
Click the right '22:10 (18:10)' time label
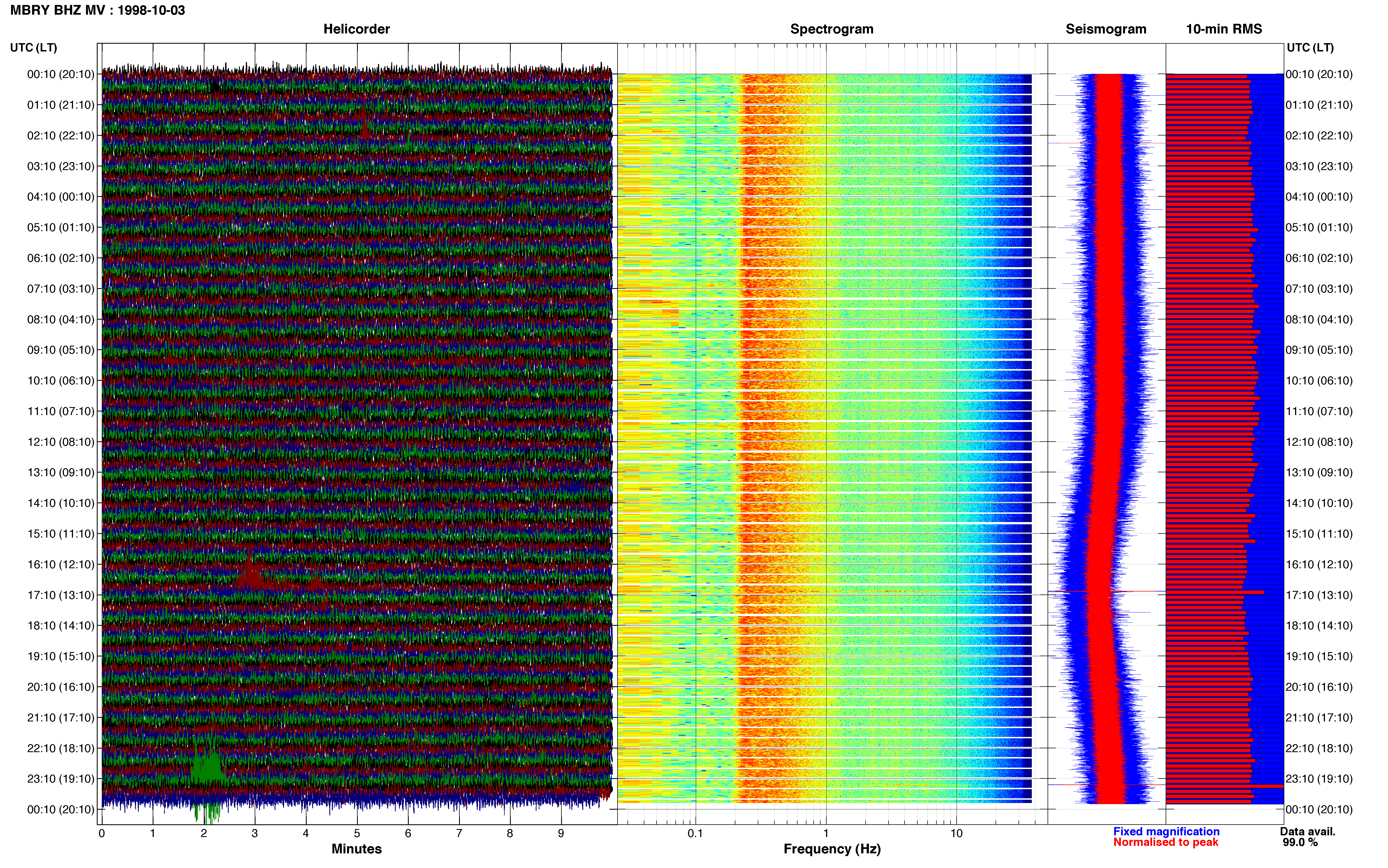[1319, 749]
